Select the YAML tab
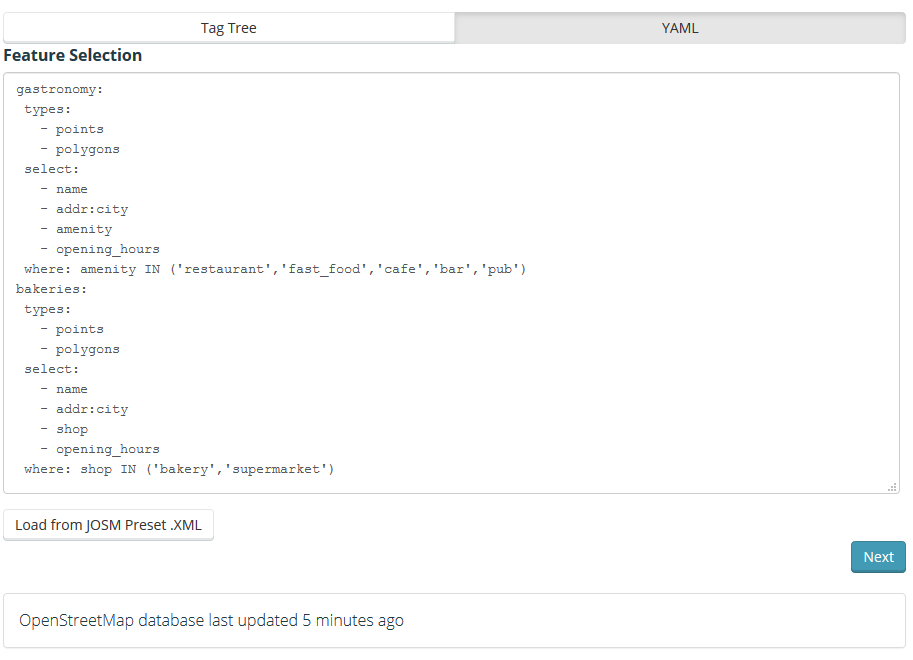The height and width of the screenshot is (660, 913). click(680, 28)
